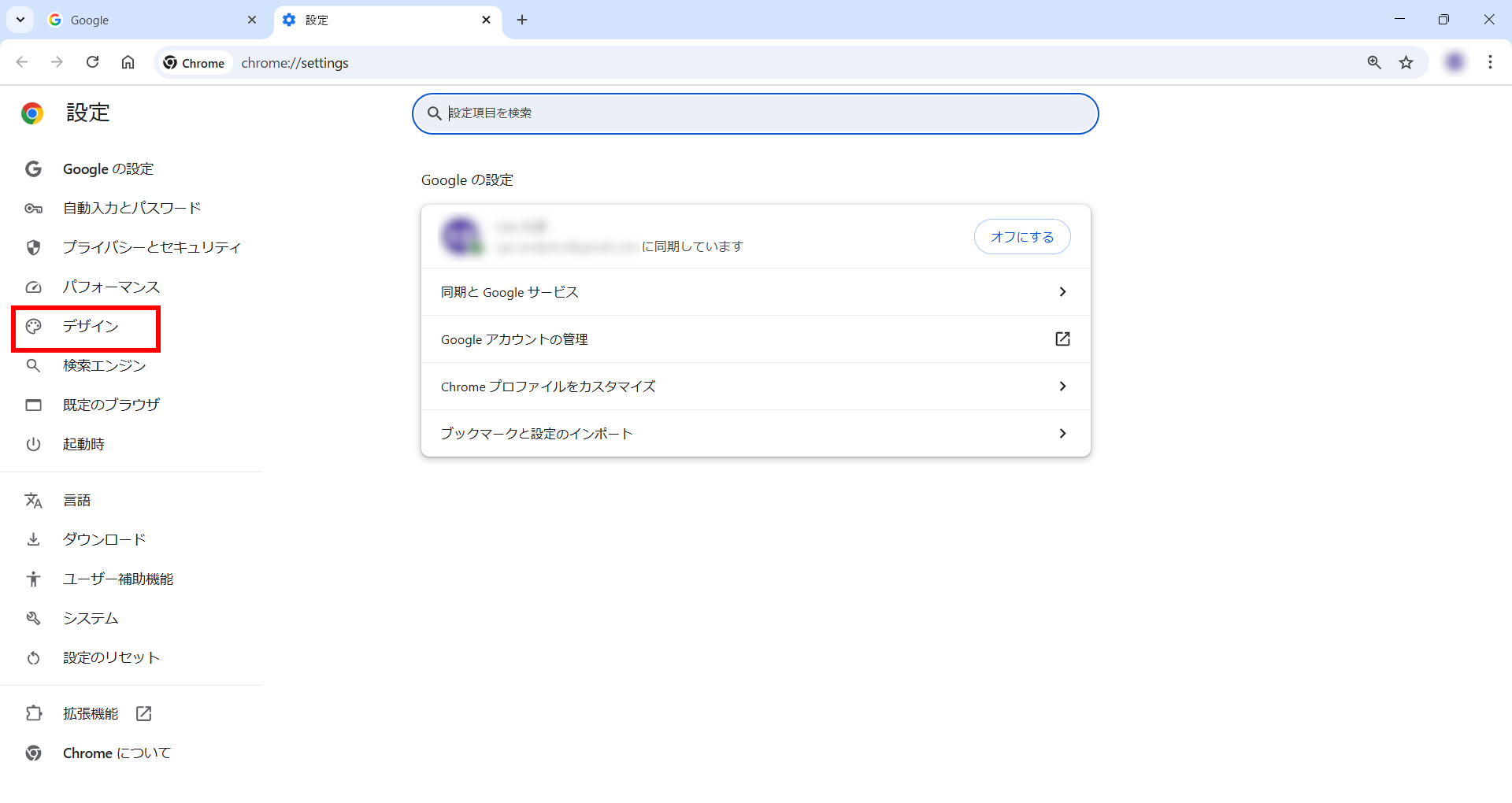Viewport: 1512px width, 803px height.
Task: Expand chevron on 同期と Google サービス
Action: [1062, 292]
